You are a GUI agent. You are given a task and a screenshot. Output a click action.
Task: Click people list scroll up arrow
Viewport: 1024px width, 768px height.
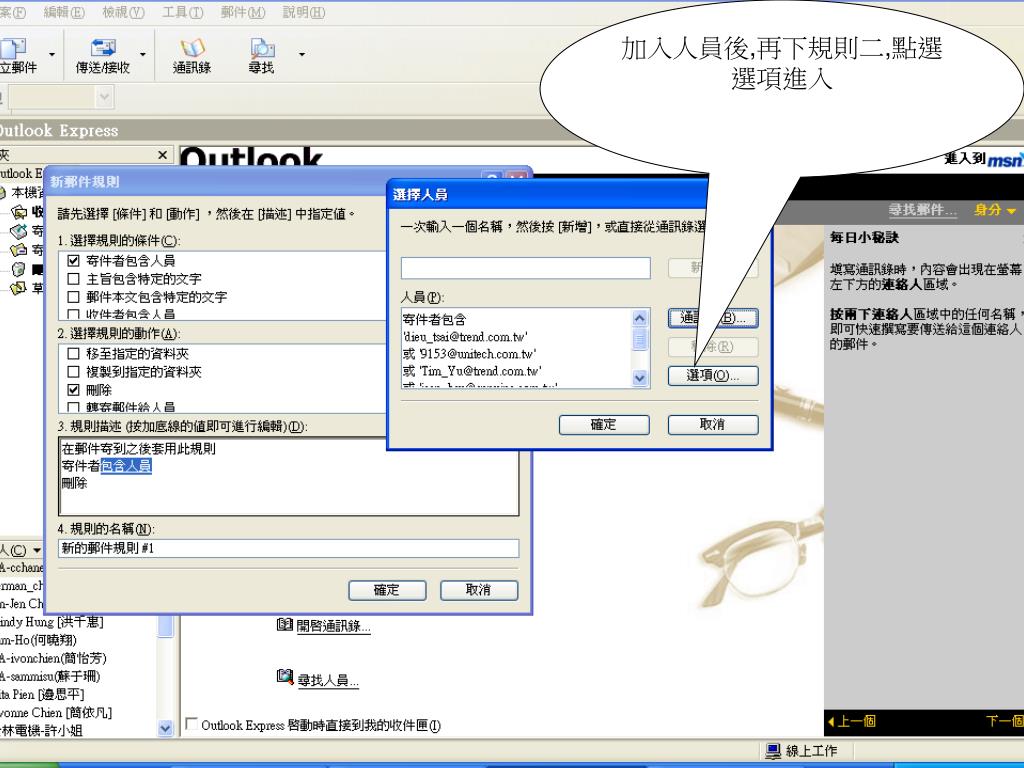tap(640, 318)
